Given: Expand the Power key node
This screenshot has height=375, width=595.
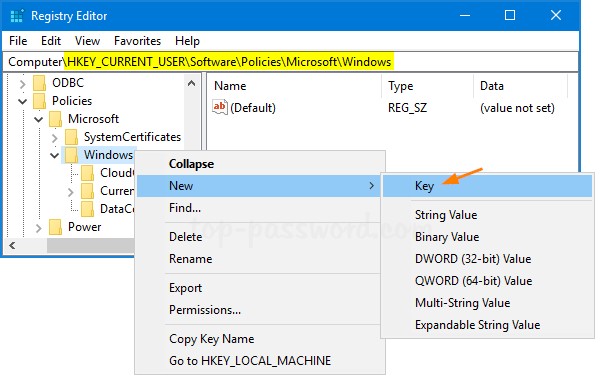Looking at the screenshot, I should [x=38, y=228].
